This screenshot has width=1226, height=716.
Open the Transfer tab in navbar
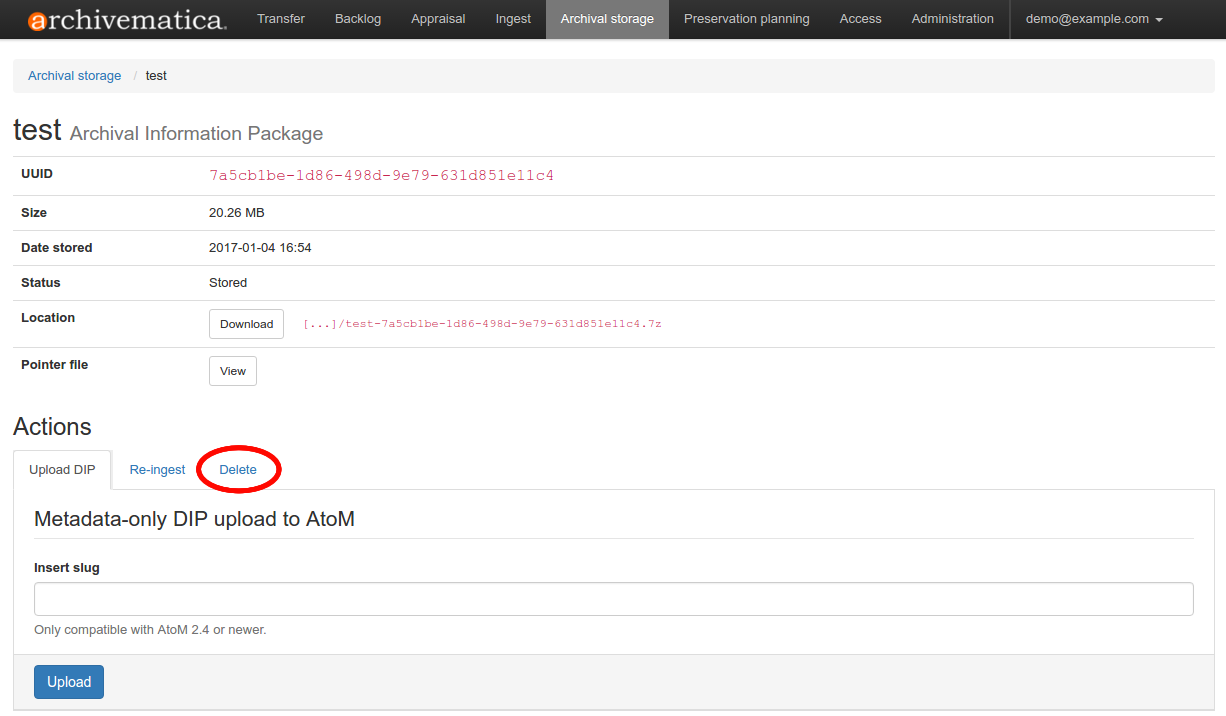(281, 19)
